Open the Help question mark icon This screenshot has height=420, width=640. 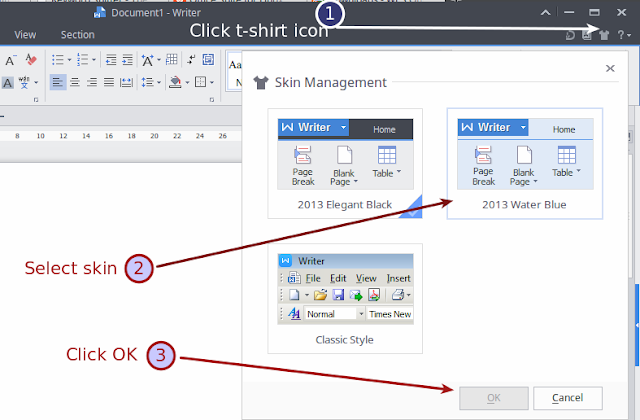pos(620,35)
